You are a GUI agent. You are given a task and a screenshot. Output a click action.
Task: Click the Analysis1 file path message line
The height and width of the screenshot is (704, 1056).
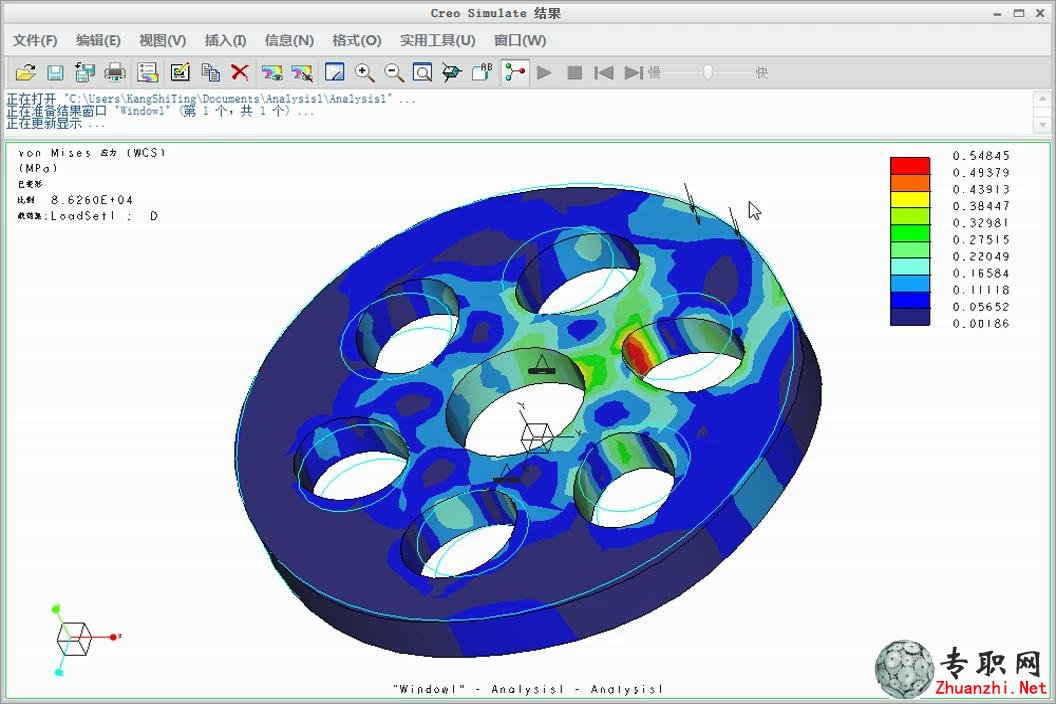211,99
